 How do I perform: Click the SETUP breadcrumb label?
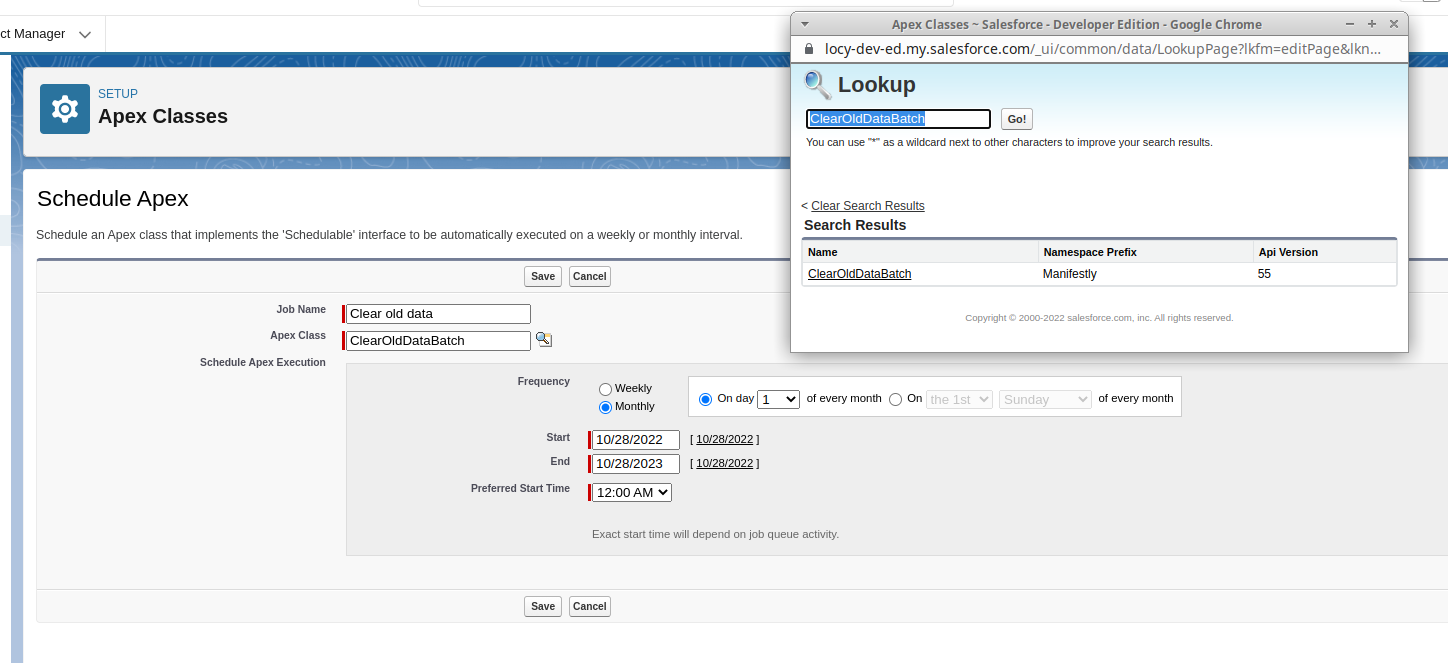pyautogui.click(x=118, y=94)
